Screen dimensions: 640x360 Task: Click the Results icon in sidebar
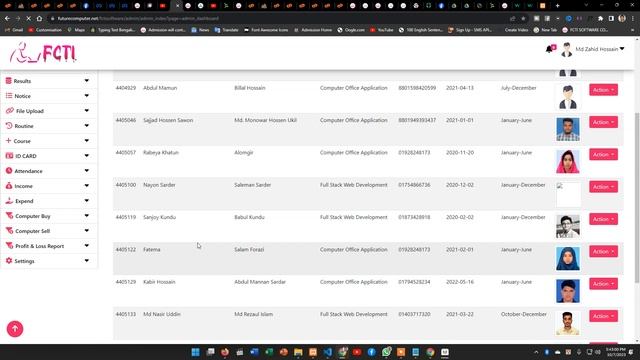coord(9,81)
